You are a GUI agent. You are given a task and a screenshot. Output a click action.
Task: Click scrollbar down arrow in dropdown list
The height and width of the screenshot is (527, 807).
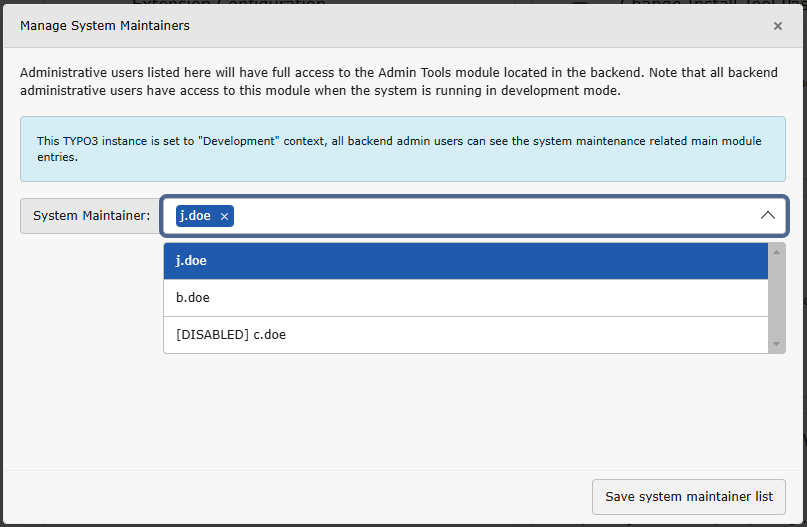[x=776, y=344]
